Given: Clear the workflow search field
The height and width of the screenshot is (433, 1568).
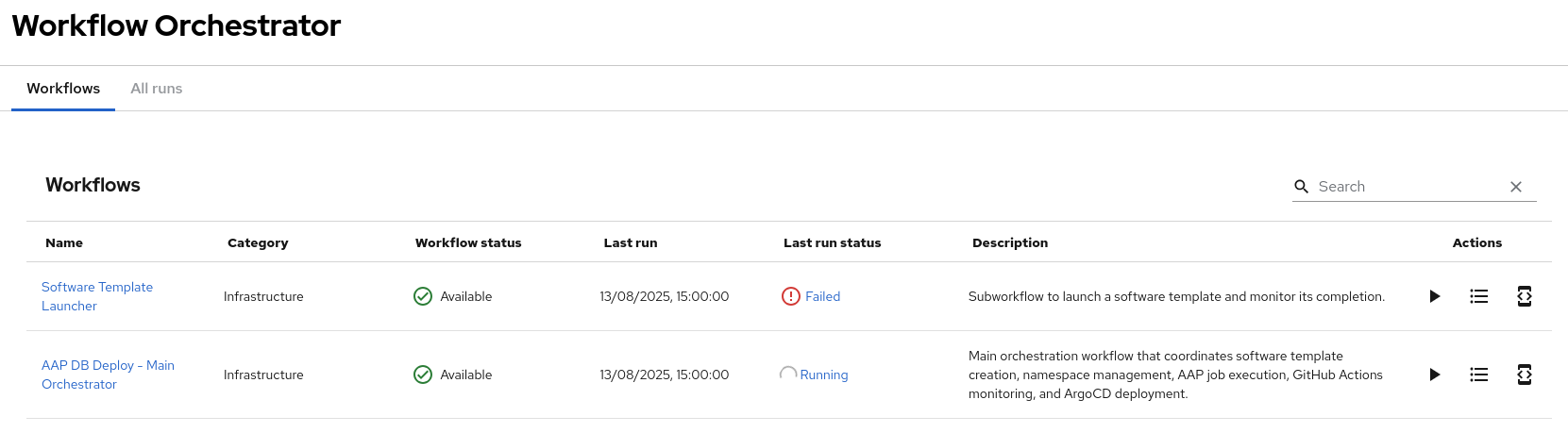Looking at the screenshot, I should (x=1516, y=187).
